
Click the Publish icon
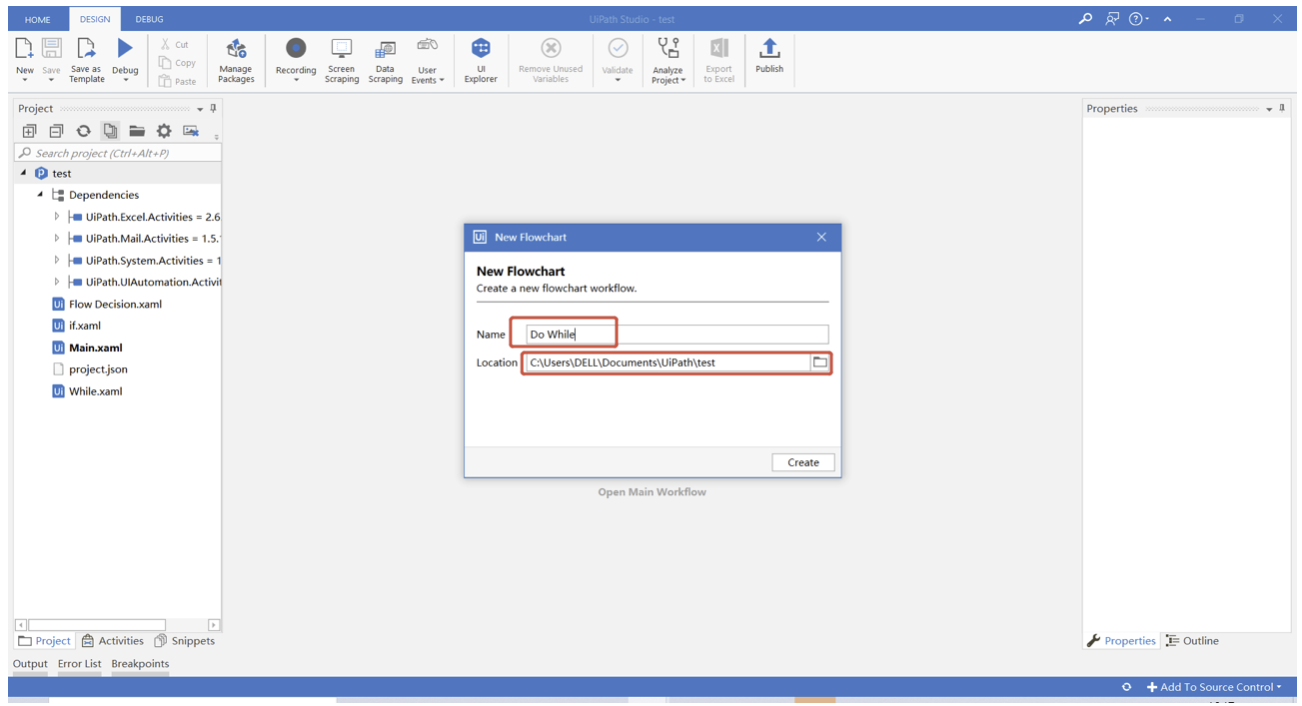[769, 48]
